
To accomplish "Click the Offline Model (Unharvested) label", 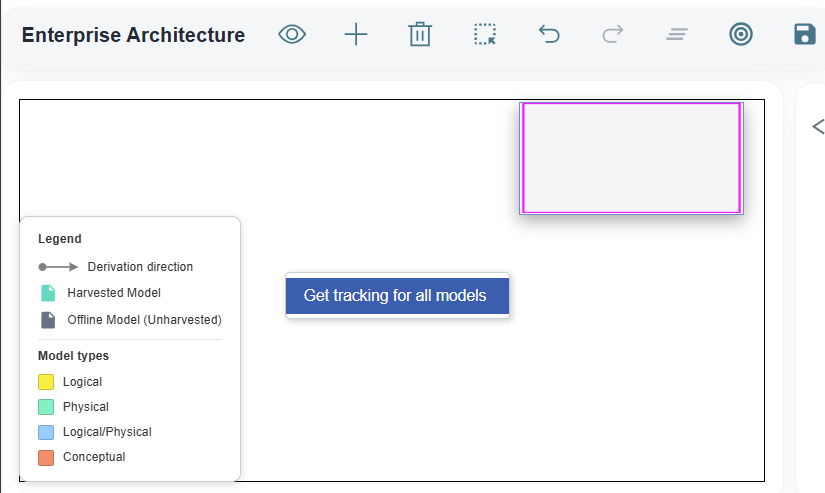I will tap(144, 320).
